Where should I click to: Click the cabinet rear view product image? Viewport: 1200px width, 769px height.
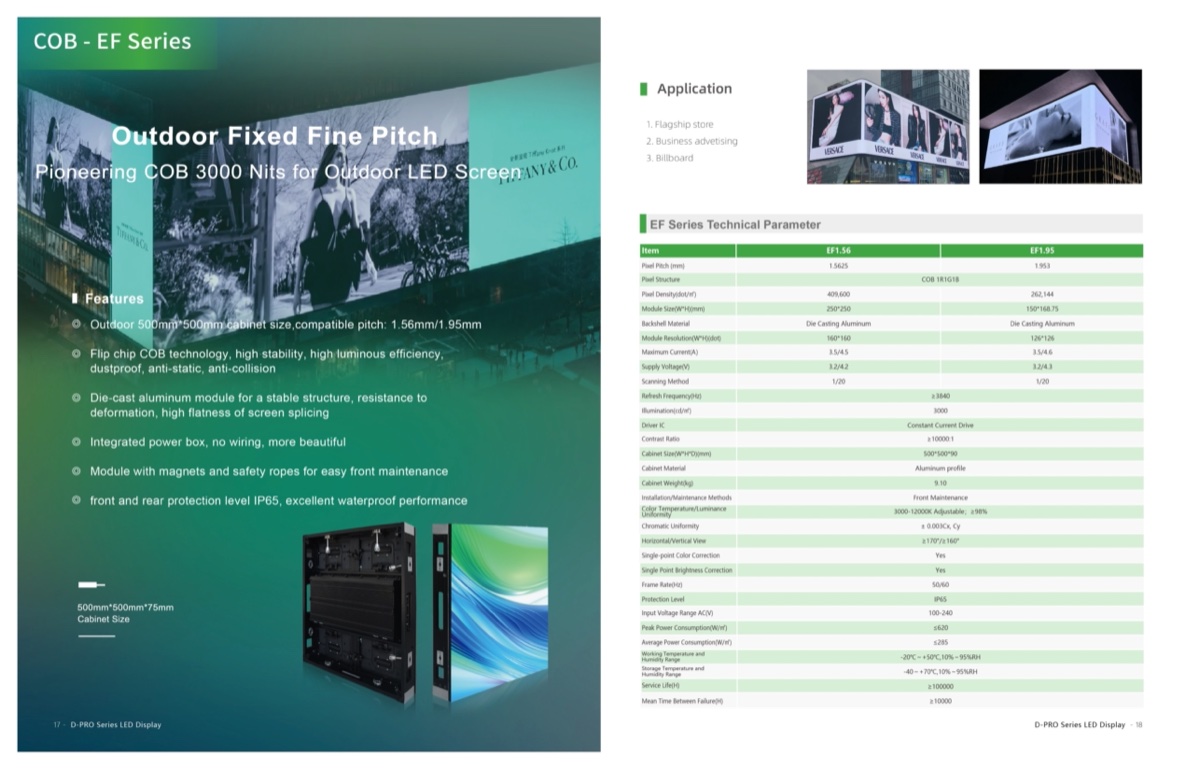(x=358, y=612)
